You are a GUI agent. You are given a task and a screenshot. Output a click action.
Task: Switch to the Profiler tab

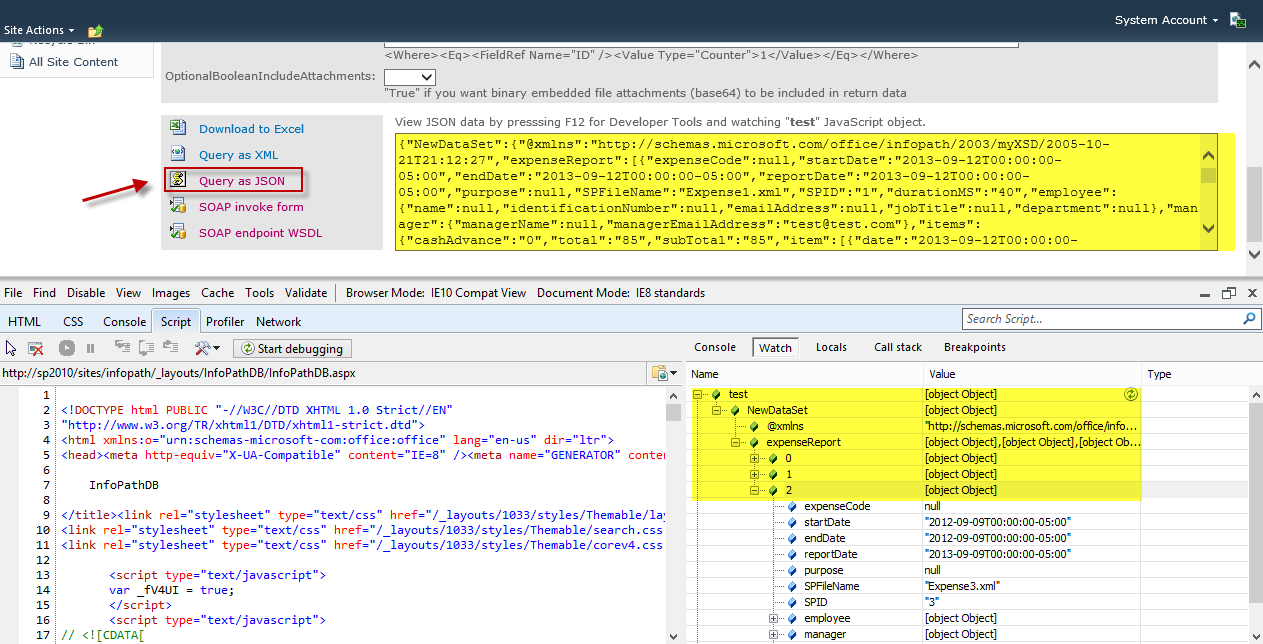click(225, 321)
